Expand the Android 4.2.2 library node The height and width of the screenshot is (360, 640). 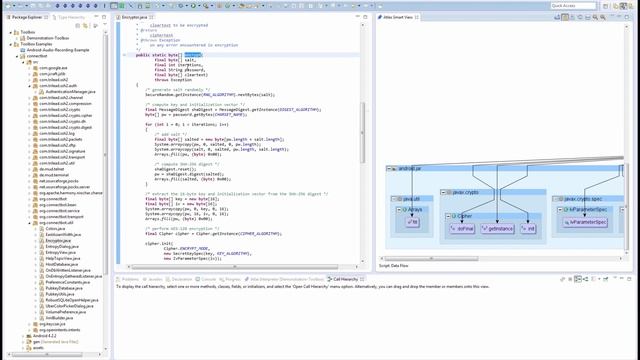click(23, 336)
